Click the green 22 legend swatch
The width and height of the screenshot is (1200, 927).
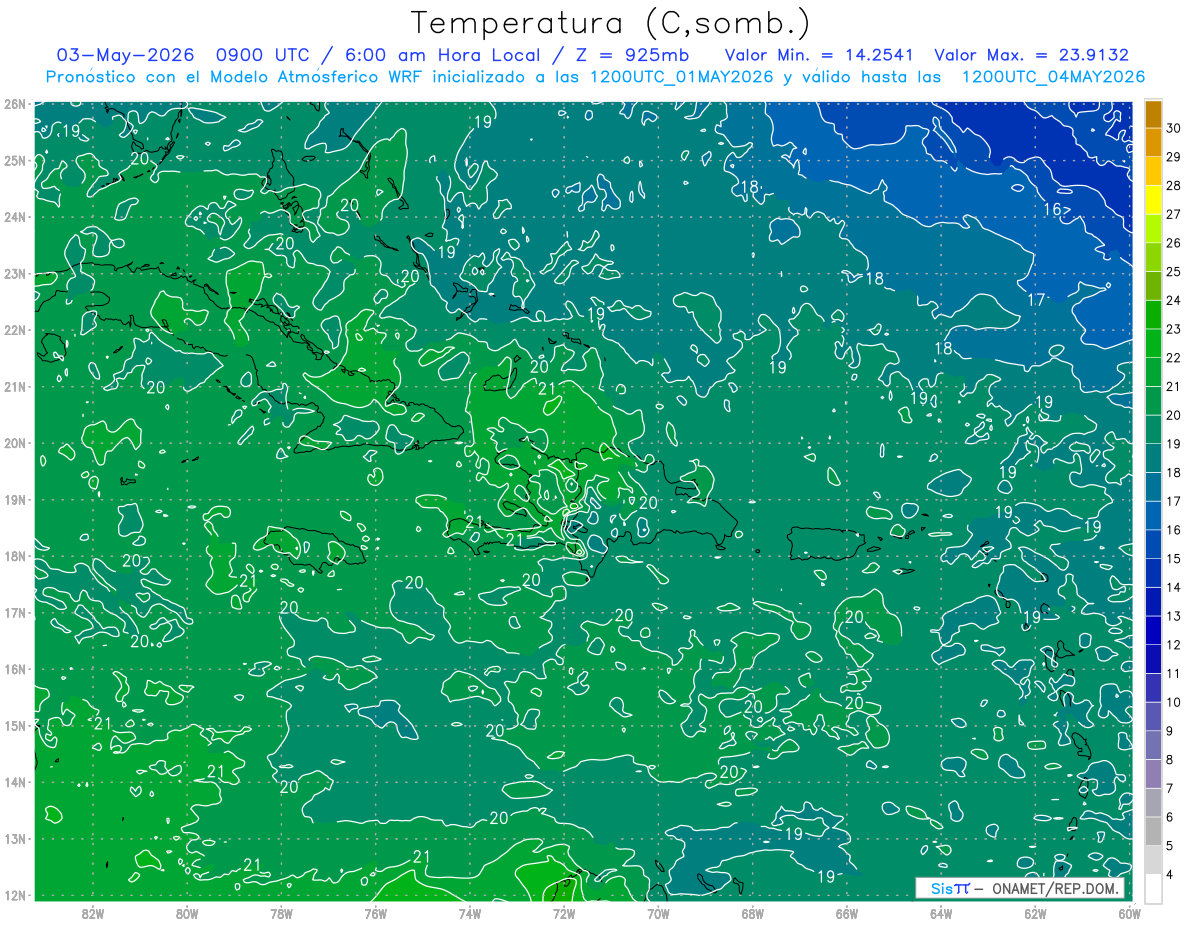(x=1153, y=343)
